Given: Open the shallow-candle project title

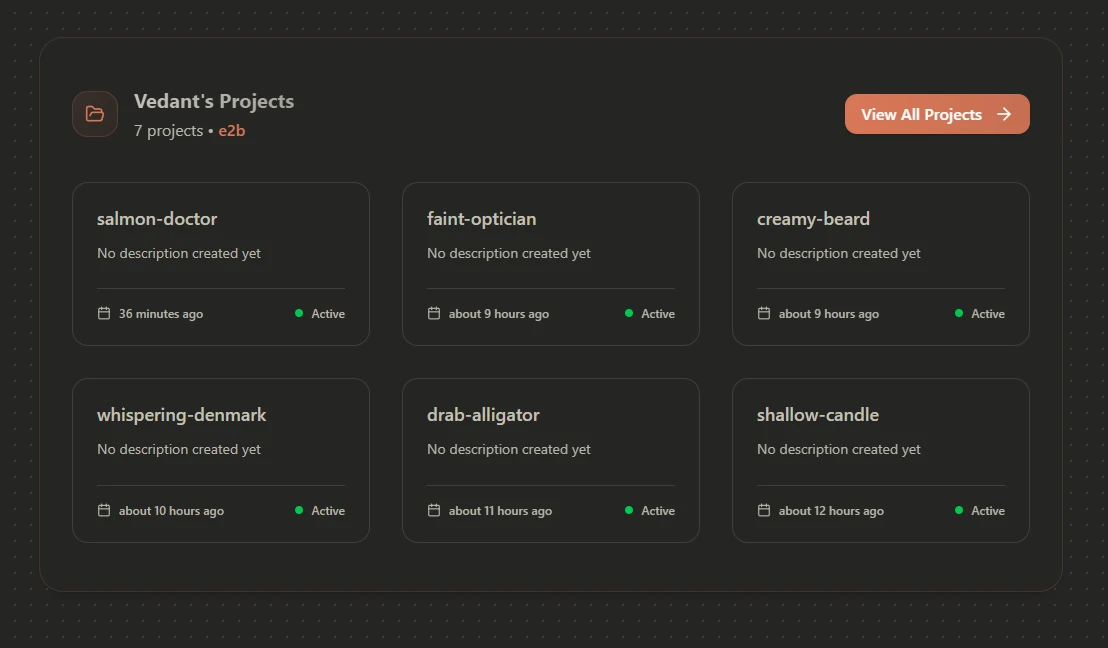Looking at the screenshot, I should [818, 415].
